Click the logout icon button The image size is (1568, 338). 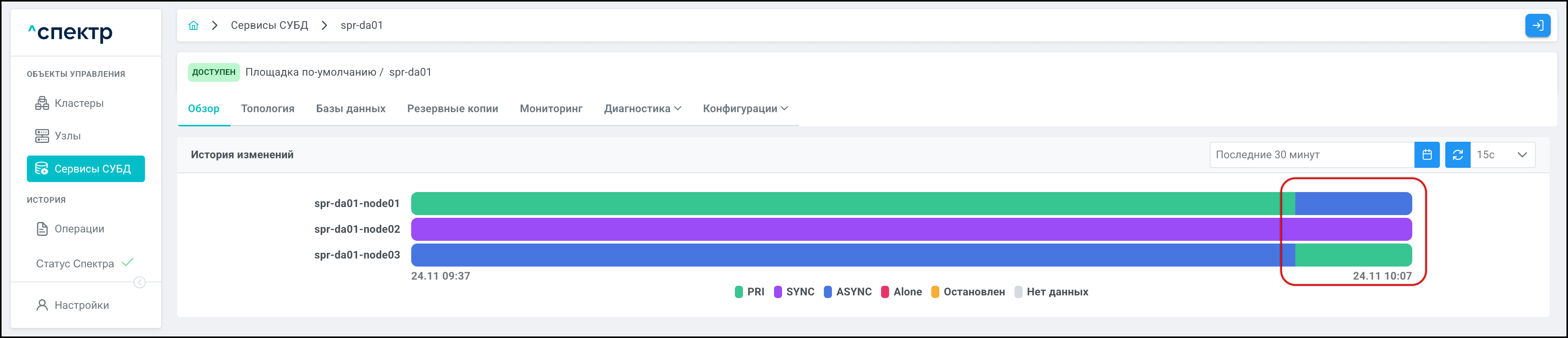(x=1537, y=26)
